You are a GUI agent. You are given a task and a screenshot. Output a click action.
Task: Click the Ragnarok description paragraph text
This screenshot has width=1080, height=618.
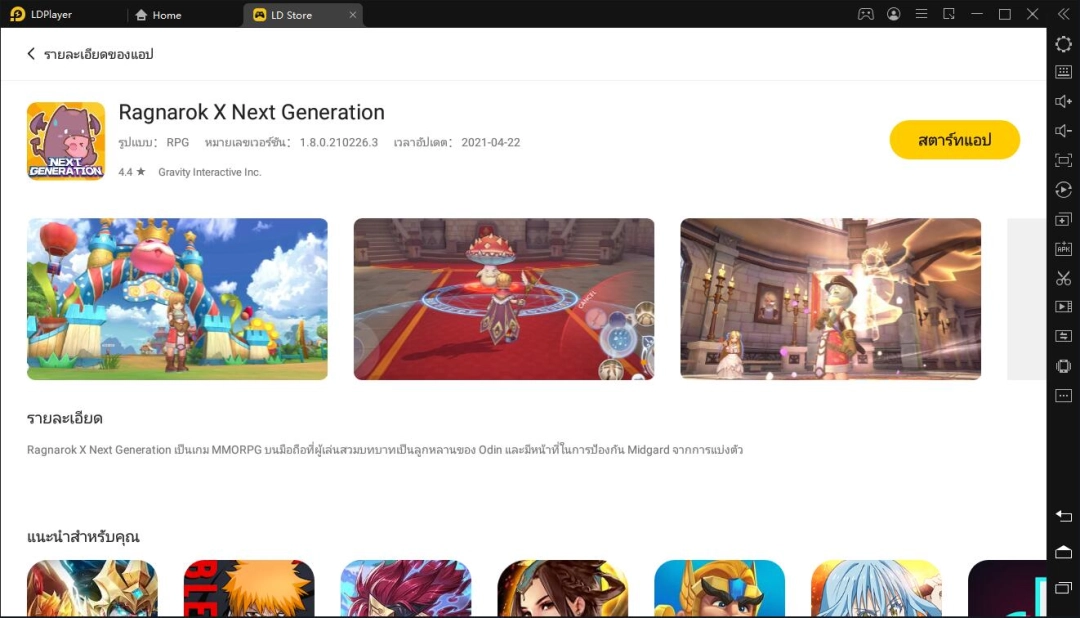(384, 450)
